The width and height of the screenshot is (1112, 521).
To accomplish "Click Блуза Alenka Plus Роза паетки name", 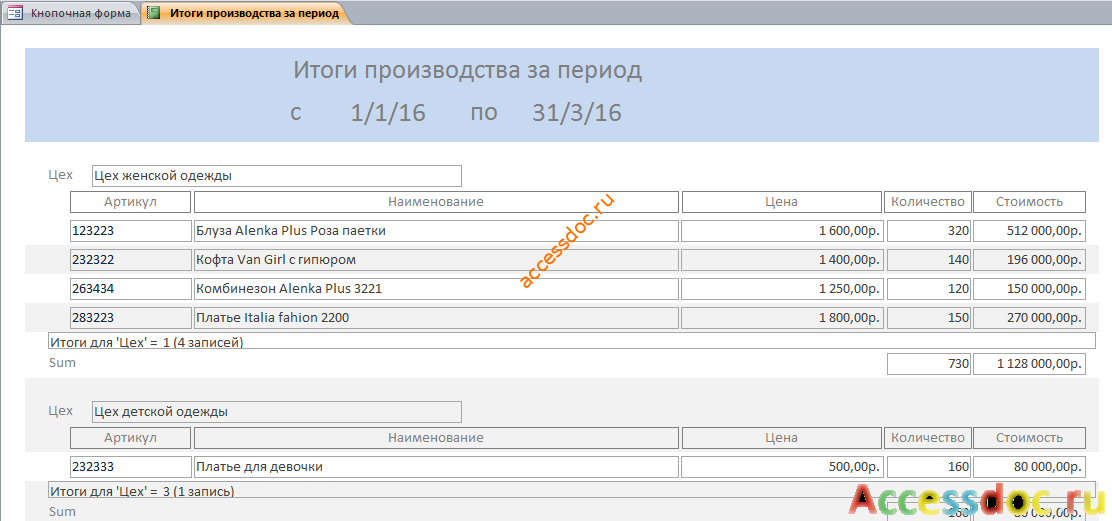I will pos(436,231).
